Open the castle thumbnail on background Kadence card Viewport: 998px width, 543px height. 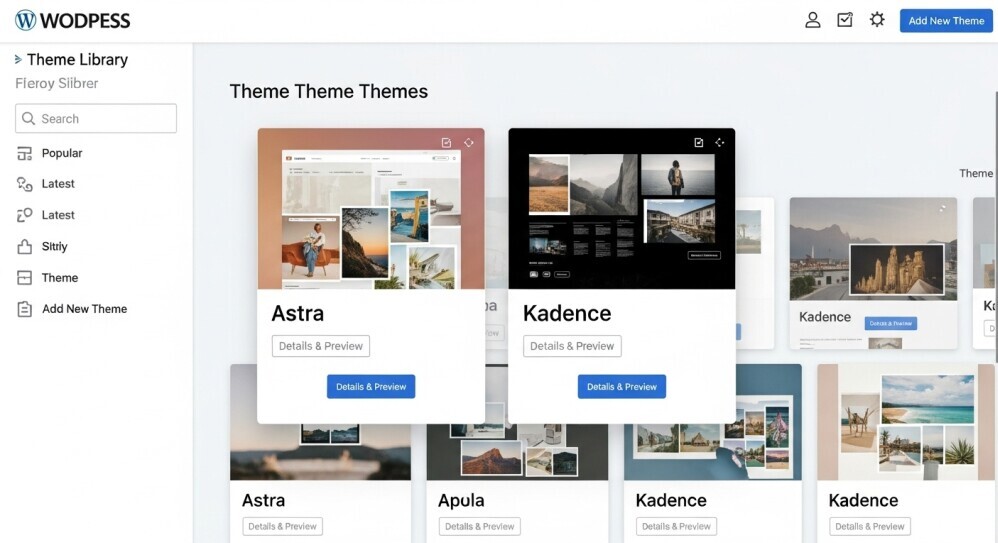tap(897, 270)
